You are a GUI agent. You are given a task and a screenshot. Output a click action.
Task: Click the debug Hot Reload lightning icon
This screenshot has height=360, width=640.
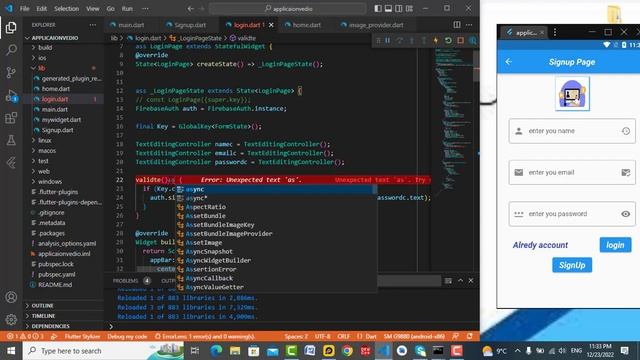click(436, 40)
